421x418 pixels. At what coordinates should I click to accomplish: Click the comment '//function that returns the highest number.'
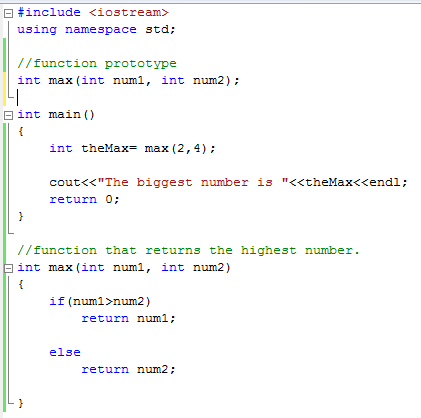click(188, 250)
